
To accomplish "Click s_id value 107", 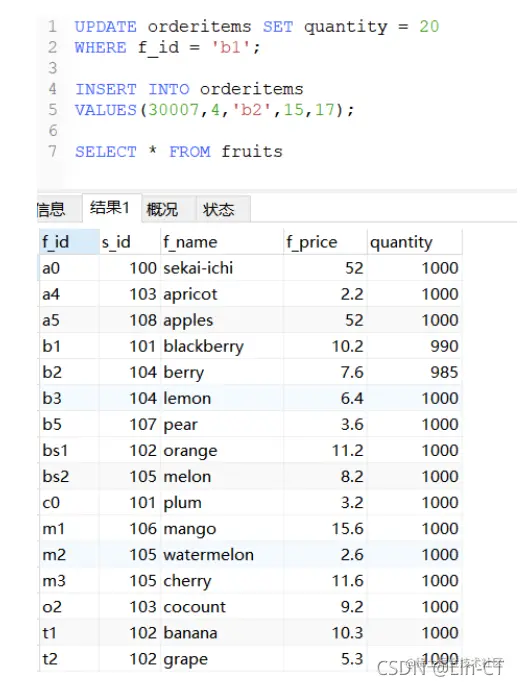I will [x=130, y=424].
